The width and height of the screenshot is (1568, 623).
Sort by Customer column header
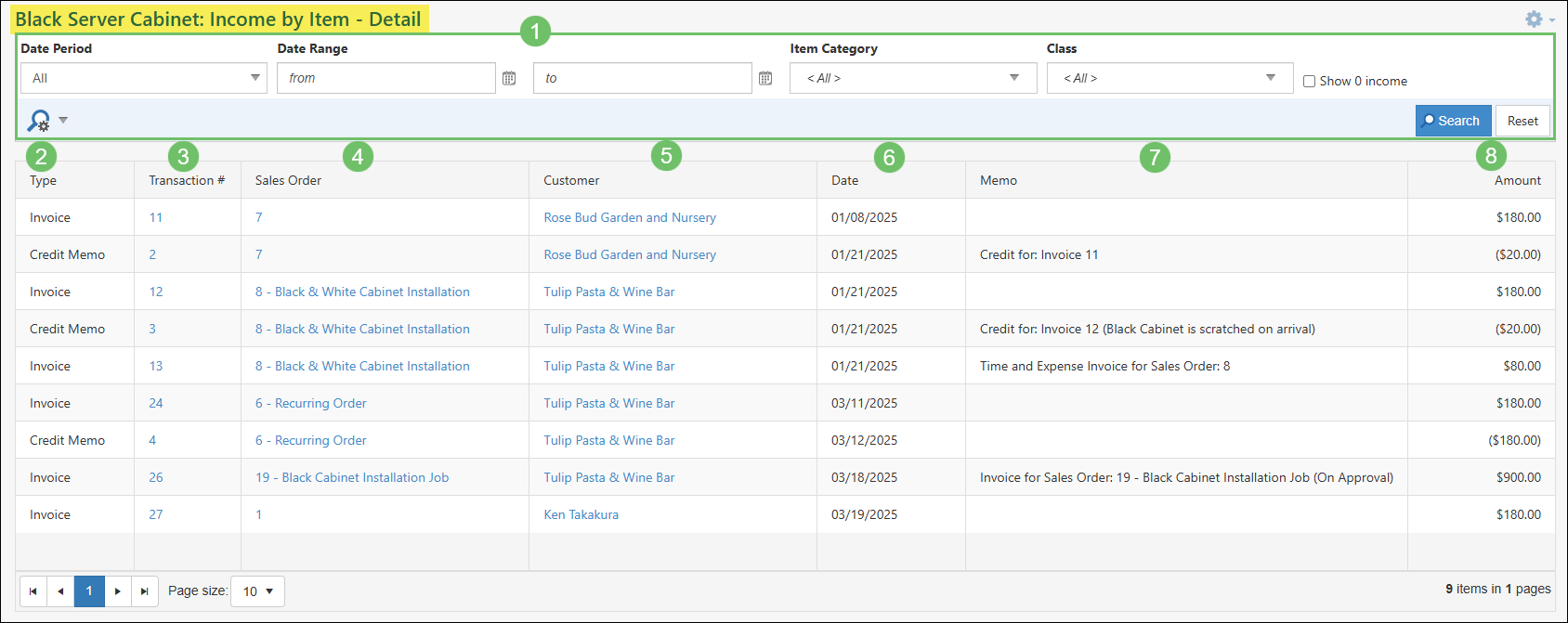pyautogui.click(x=571, y=180)
